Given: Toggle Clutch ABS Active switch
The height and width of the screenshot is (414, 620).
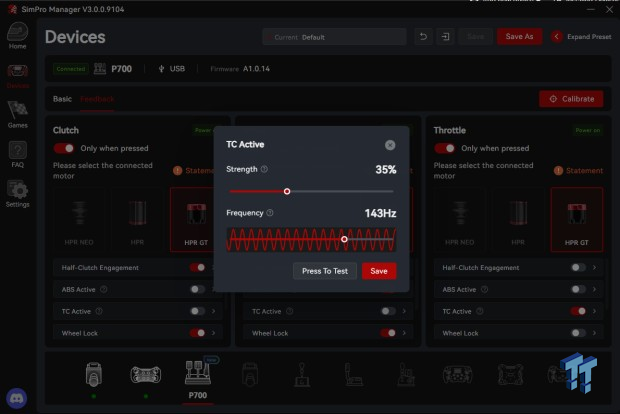Looking at the screenshot, I should [197, 289].
